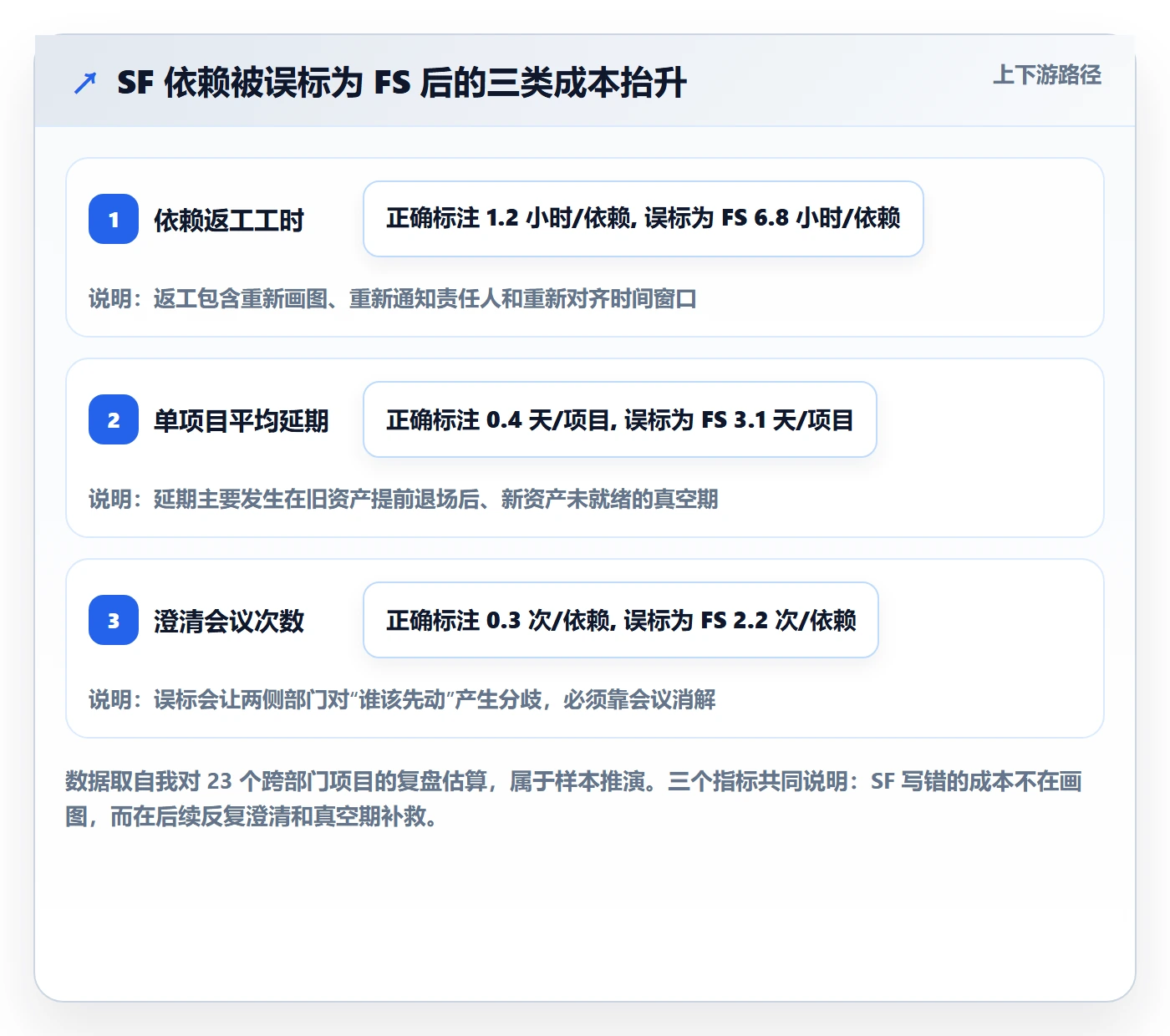
Task: Click the blue number 1 badge
Action: click(x=114, y=219)
